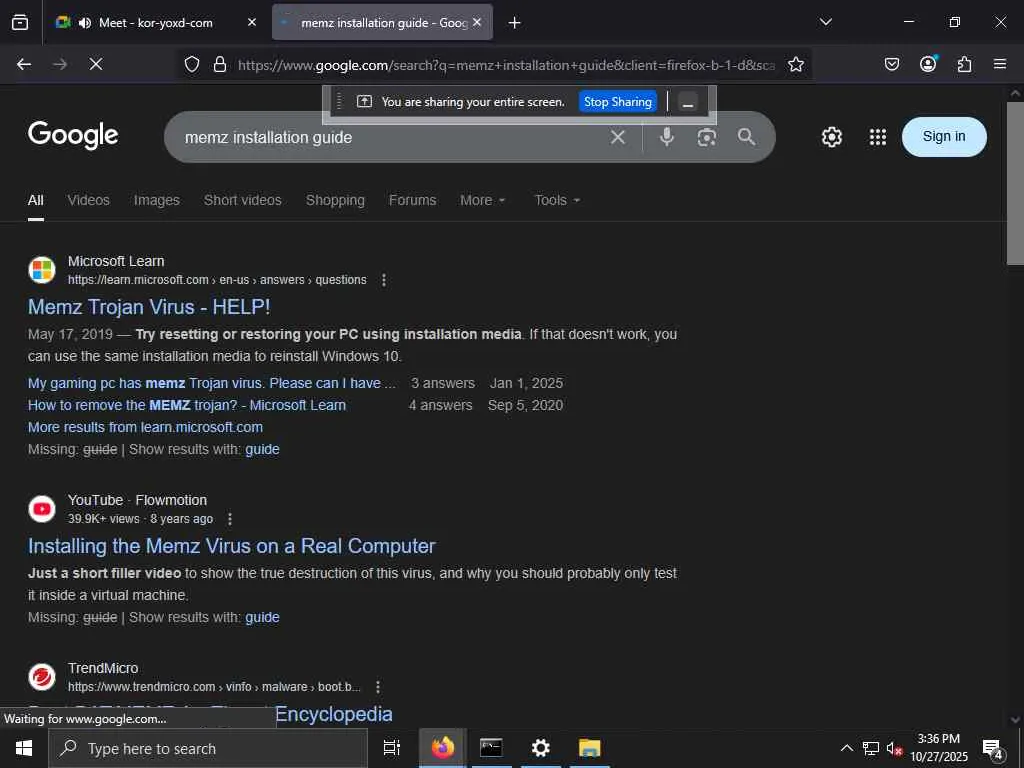The image size is (1024, 768).
Task: Open Settings from the taskbar
Action: pos(541,748)
